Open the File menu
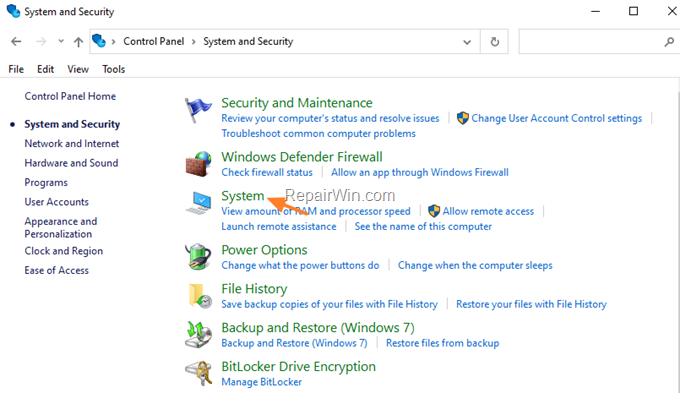Image resolution: width=680 pixels, height=393 pixels. 16,69
